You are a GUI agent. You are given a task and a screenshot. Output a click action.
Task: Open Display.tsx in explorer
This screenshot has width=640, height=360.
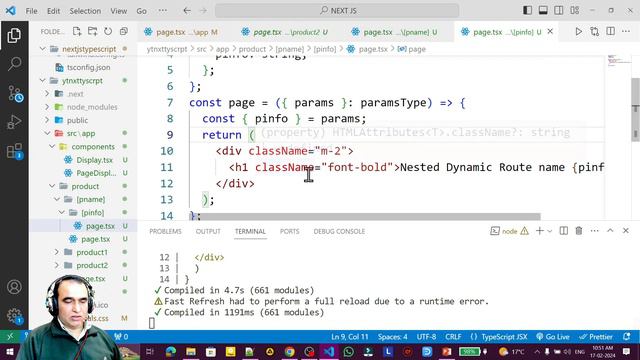95,160
